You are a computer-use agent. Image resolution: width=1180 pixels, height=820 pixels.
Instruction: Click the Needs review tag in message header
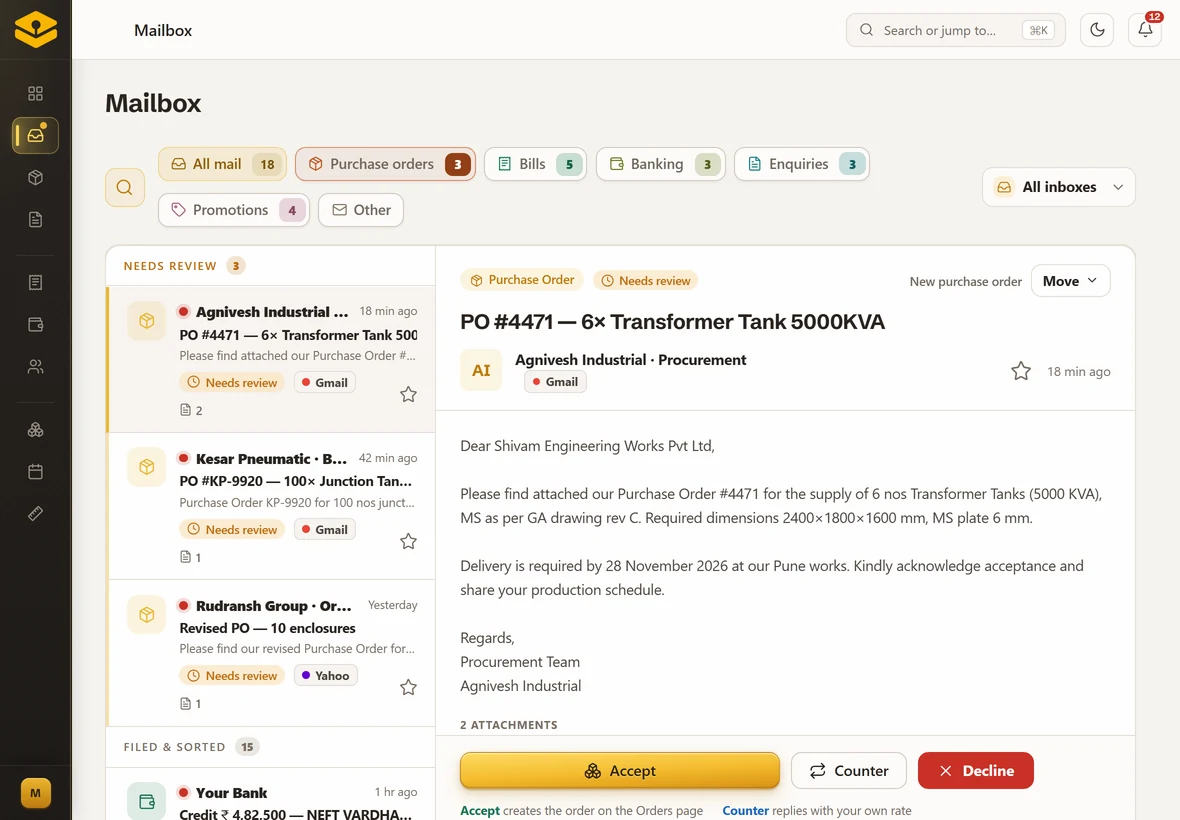pos(646,281)
